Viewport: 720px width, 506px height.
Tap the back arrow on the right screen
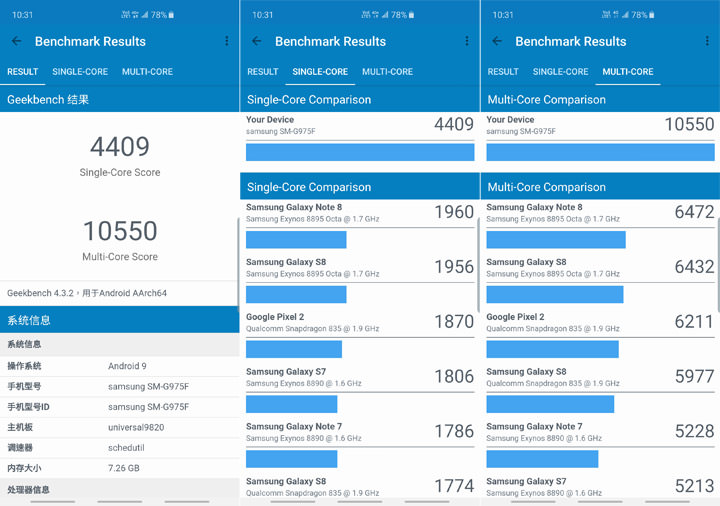497,41
